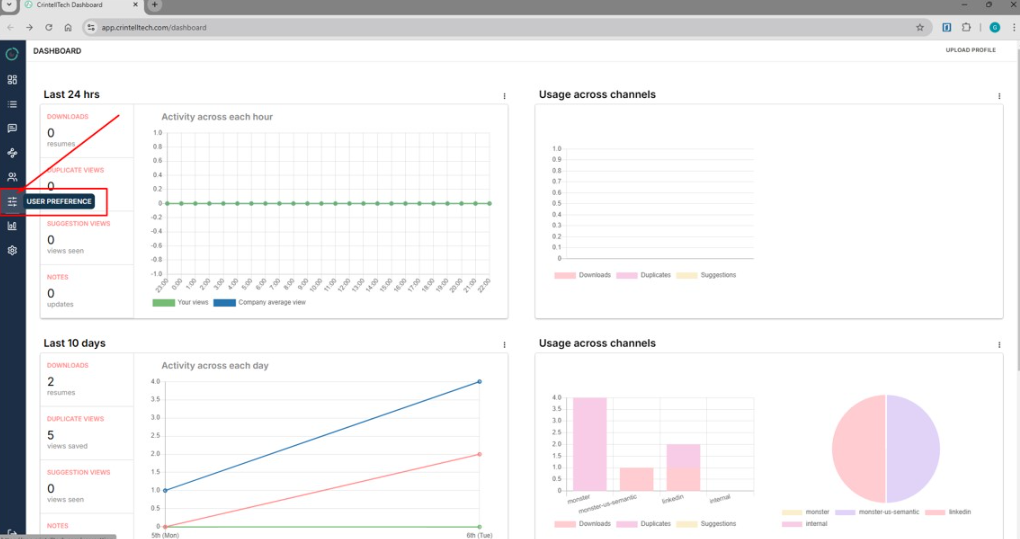This screenshot has height=539, width=1020.
Task: Open the tab search dropdown arrow
Action: pos(9,5)
